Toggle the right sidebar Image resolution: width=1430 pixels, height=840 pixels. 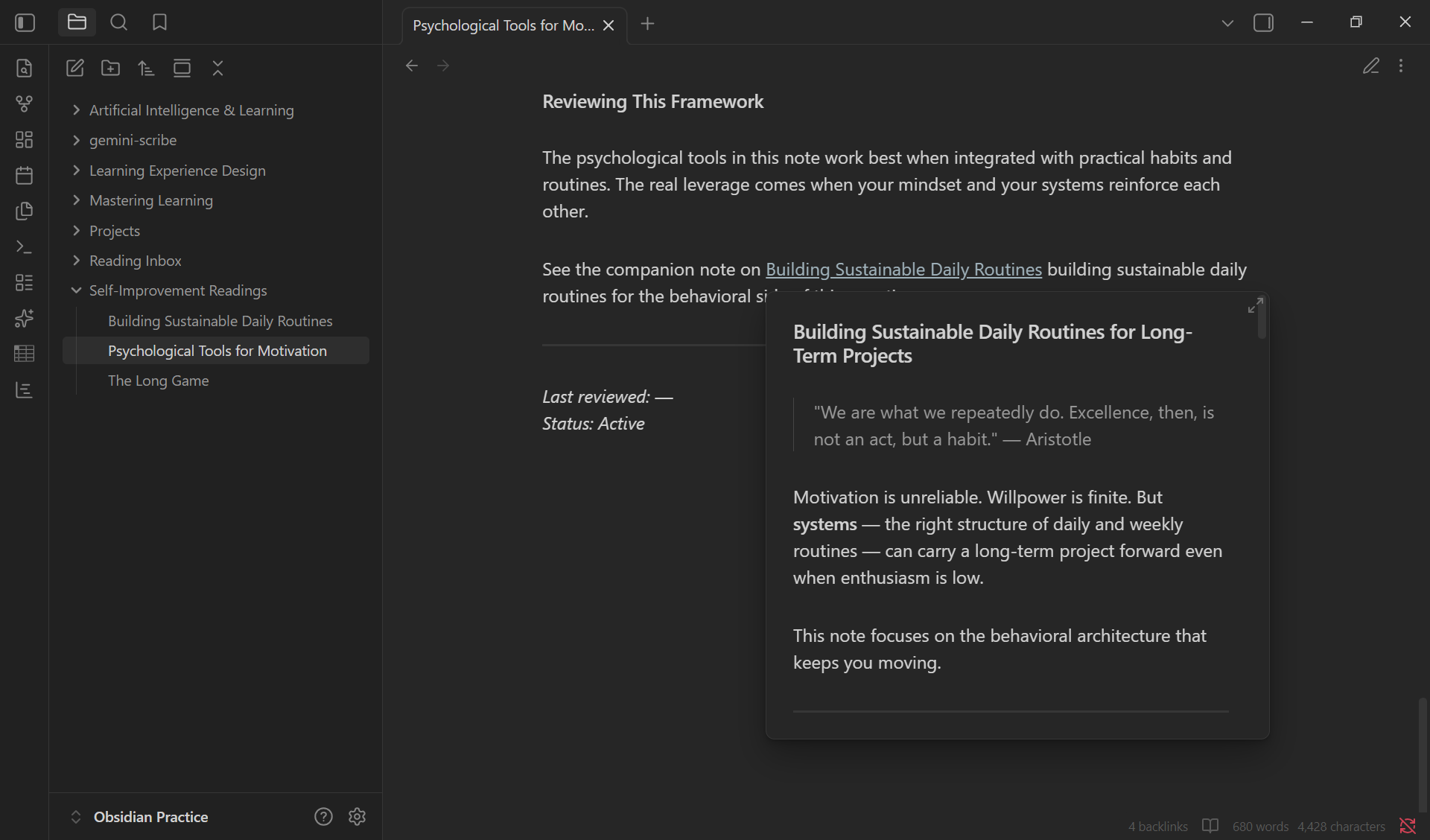tap(1263, 23)
